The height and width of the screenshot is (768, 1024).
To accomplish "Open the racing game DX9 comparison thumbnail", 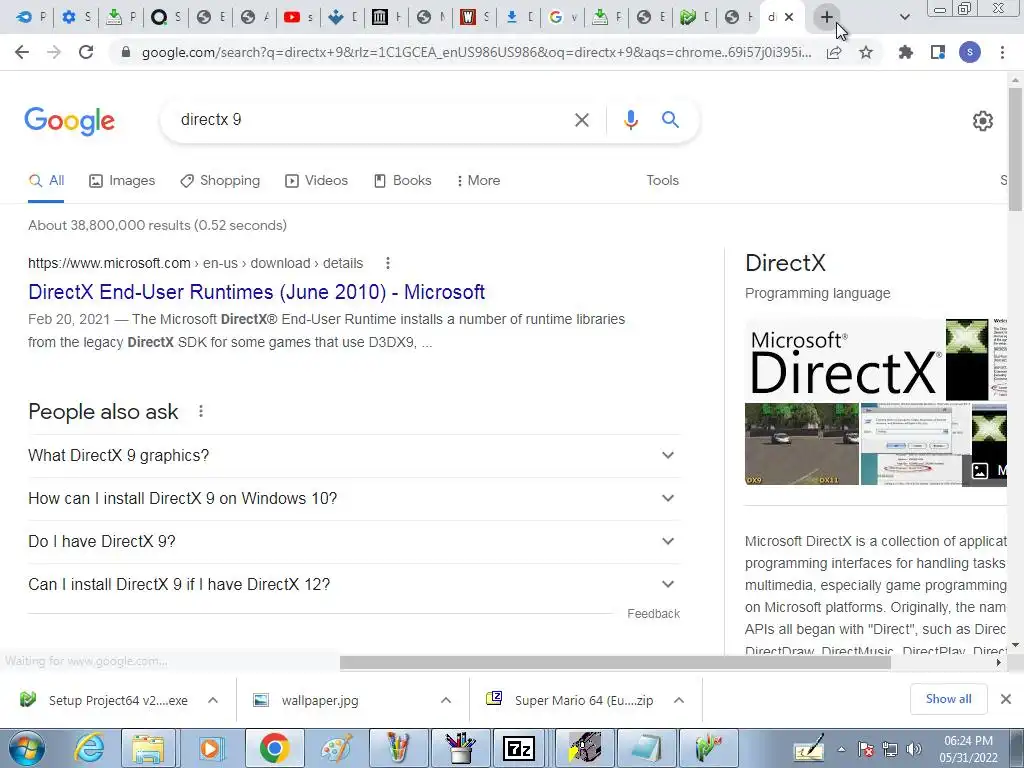I will (801, 444).
